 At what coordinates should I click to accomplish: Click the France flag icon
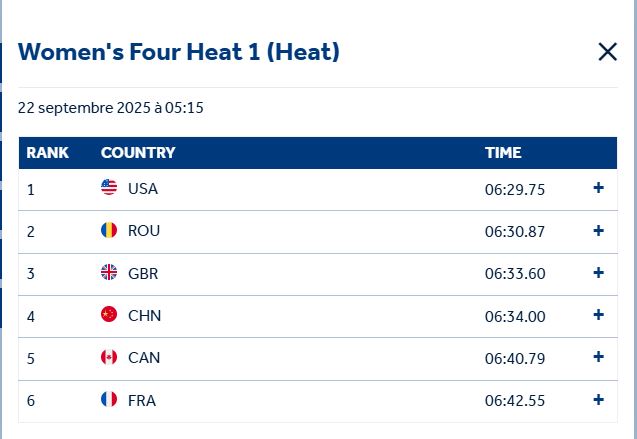pyautogui.click(x=109, y=400)
